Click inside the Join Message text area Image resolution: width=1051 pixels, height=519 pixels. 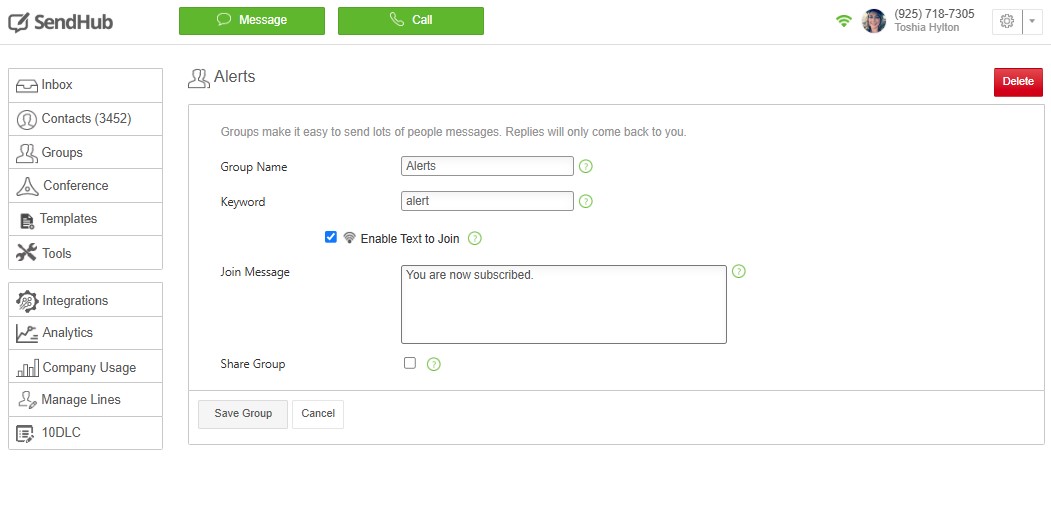coord(563,304)
